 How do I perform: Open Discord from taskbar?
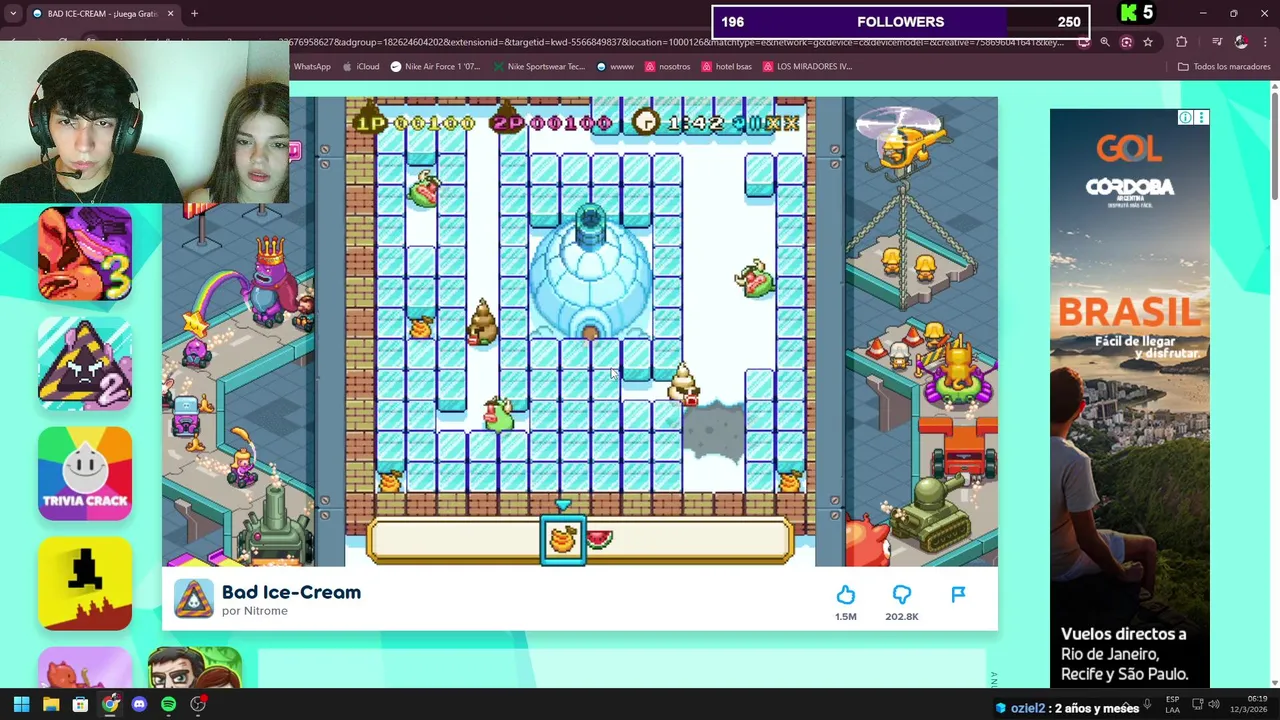pyautogui.click(x=139, y=705)
